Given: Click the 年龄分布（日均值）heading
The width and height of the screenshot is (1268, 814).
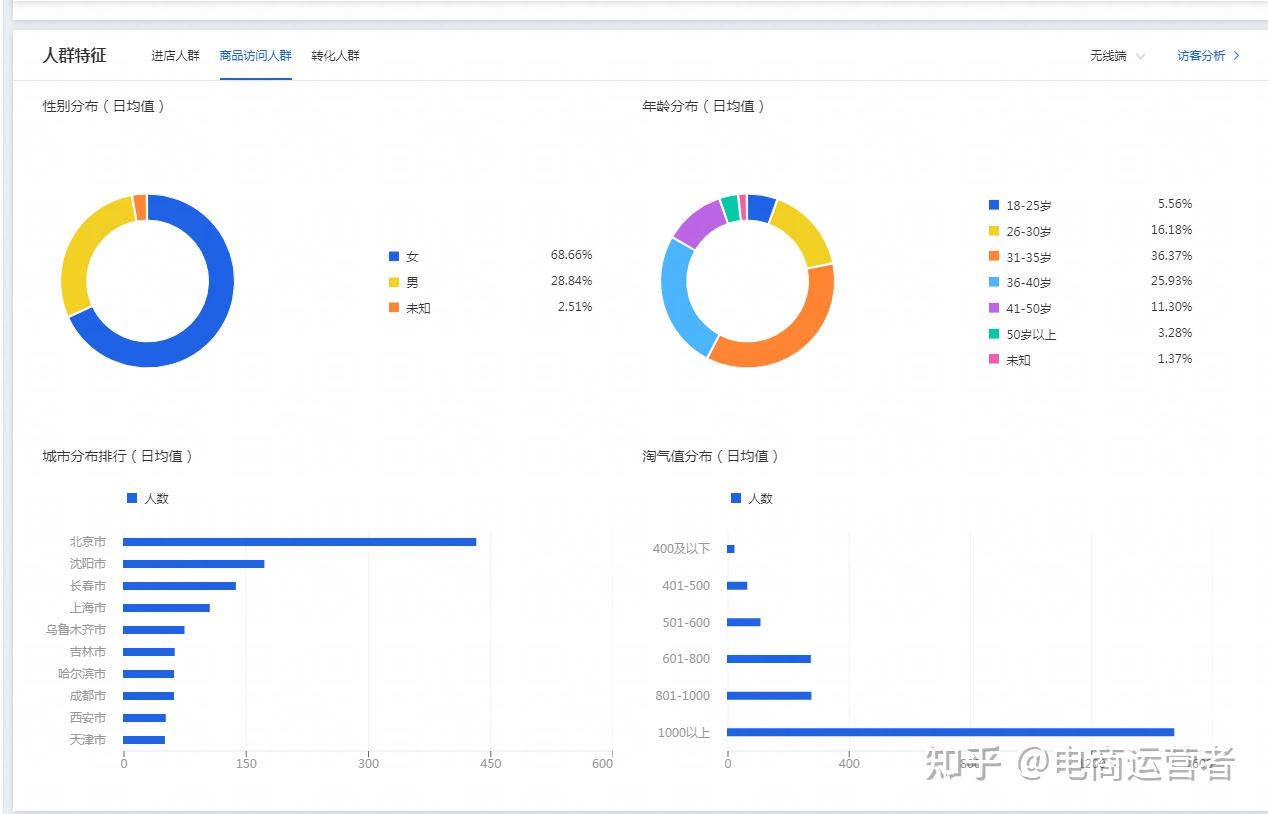Looking at the screenshot, I should (703, 106).
